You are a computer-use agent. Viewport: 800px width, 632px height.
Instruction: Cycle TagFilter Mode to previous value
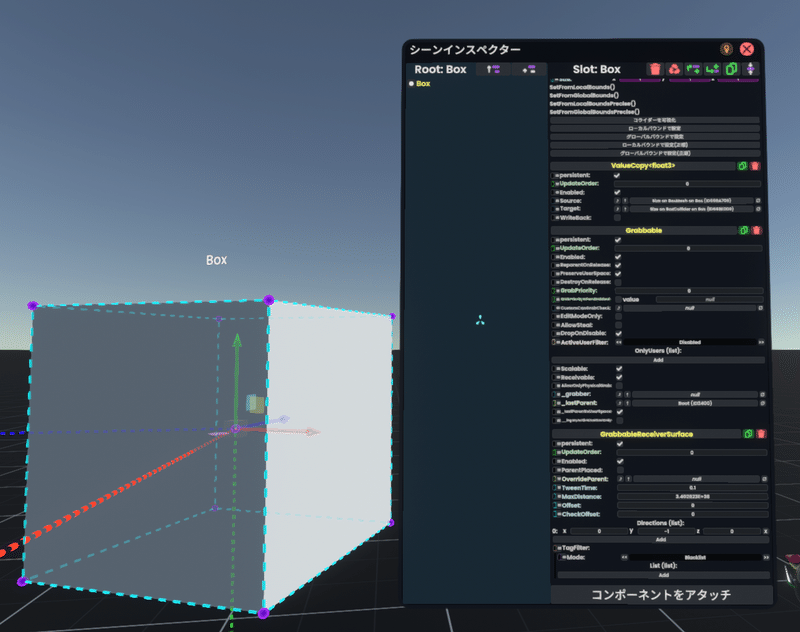[624, 558]
